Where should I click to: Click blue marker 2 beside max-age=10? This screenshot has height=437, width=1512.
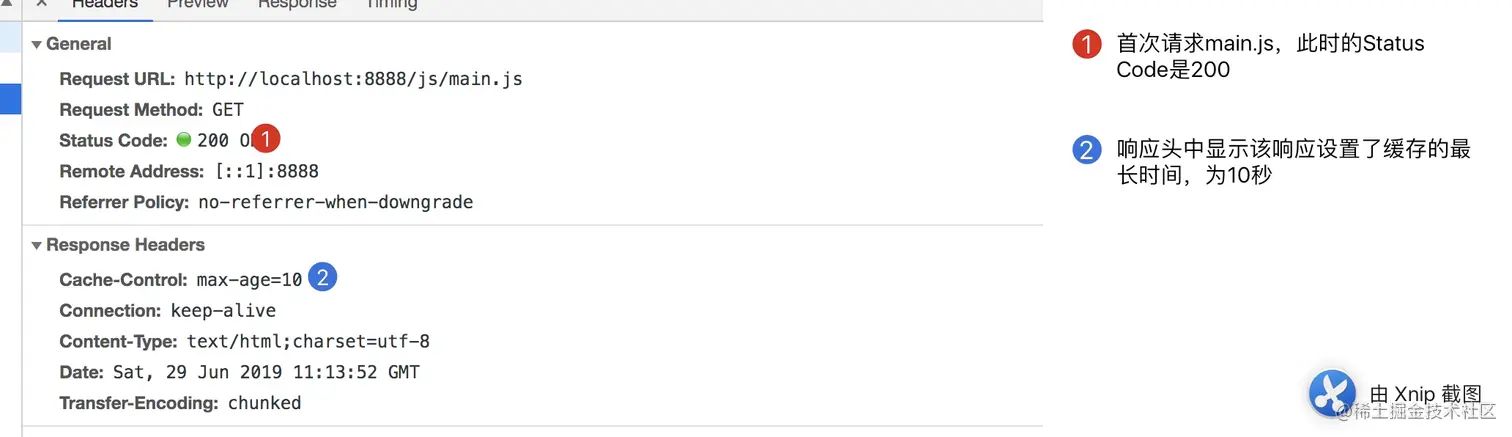pyautogui.click(x=322, y=278)
